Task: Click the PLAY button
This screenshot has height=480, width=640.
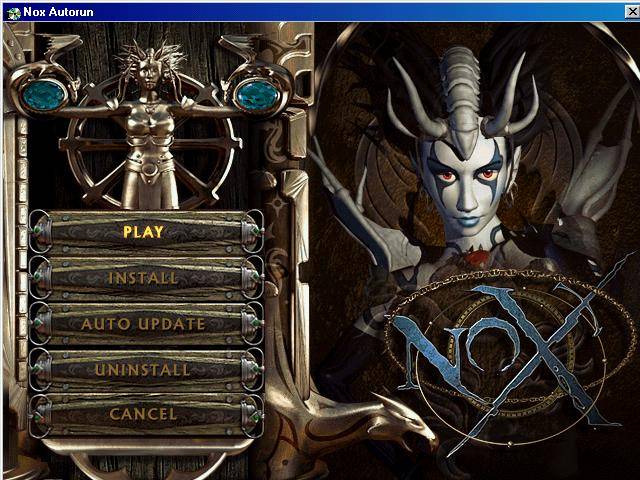Action: 146,232
